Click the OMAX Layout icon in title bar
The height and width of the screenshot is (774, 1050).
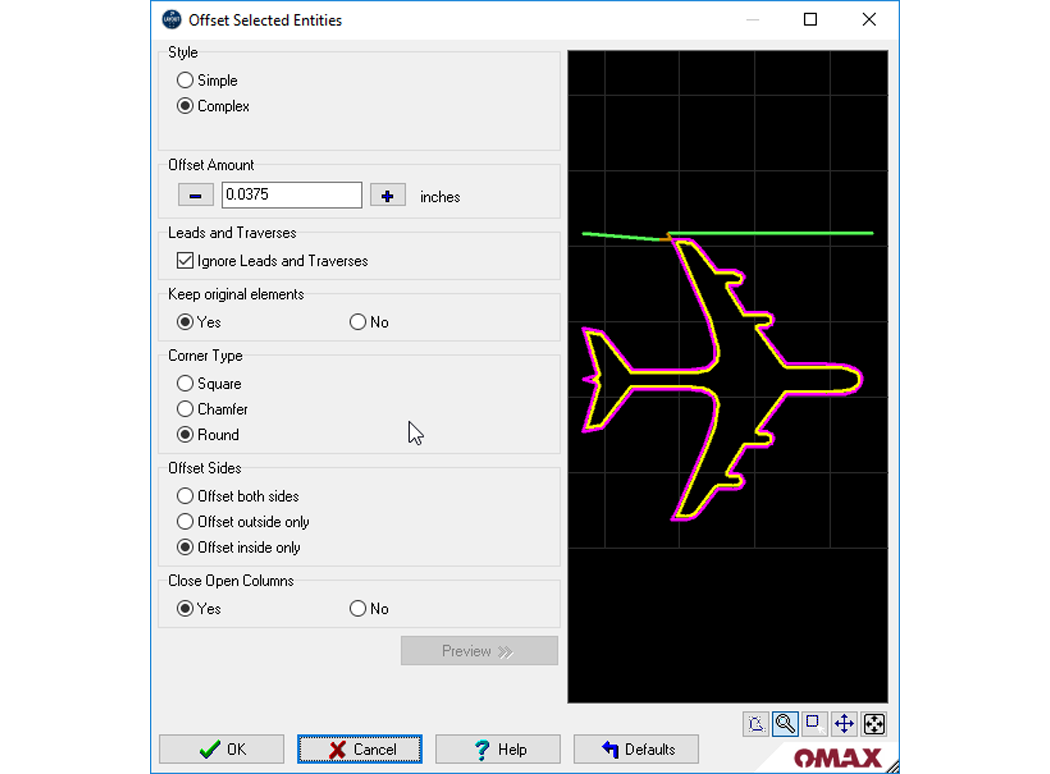[172, 19]
